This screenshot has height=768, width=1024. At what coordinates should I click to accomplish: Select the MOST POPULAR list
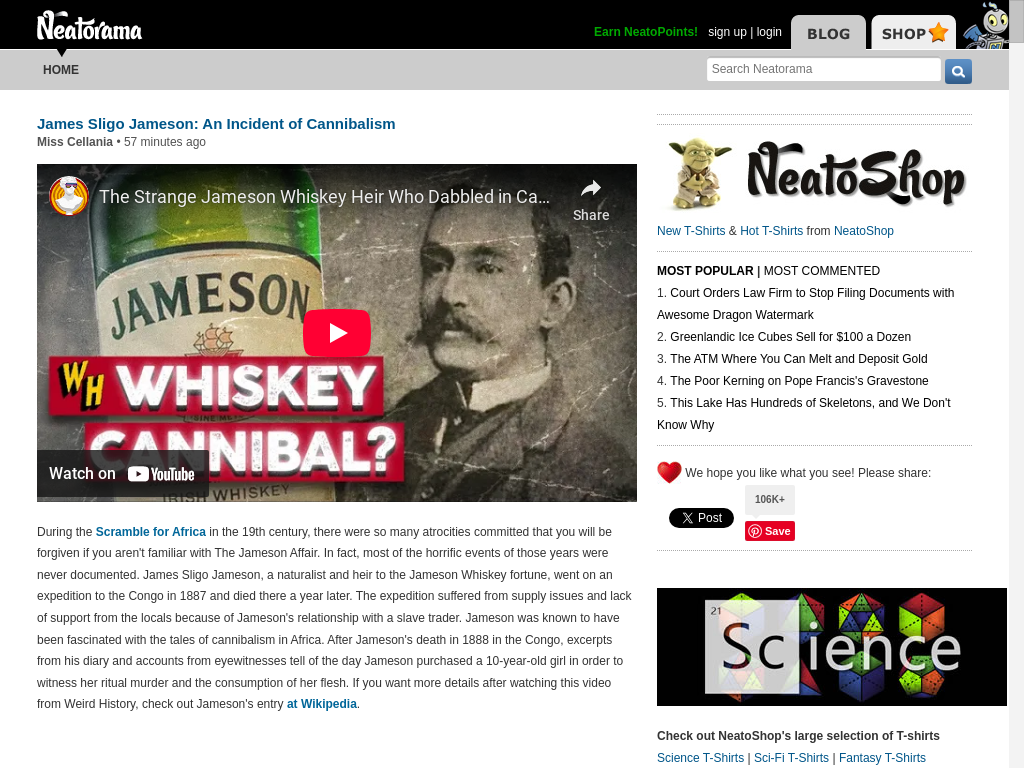click(705, 270)
